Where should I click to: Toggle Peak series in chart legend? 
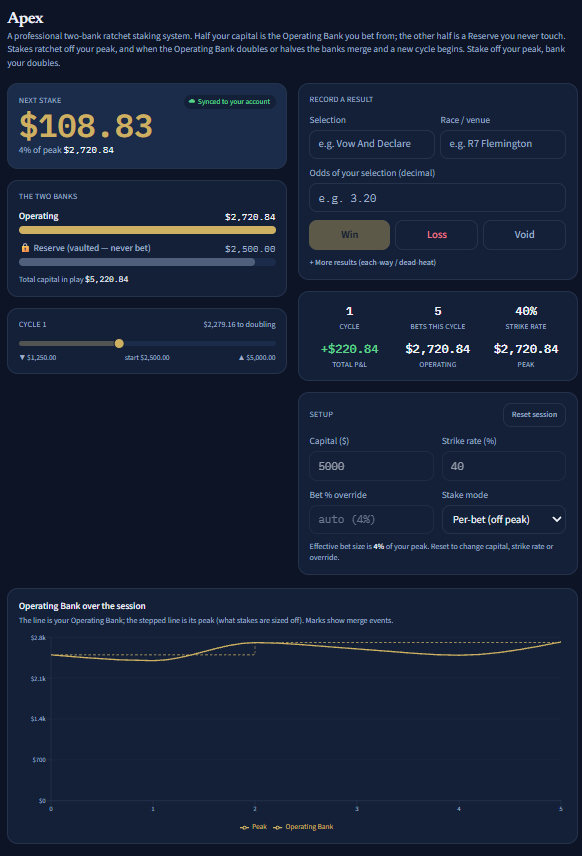click(253, 827)
